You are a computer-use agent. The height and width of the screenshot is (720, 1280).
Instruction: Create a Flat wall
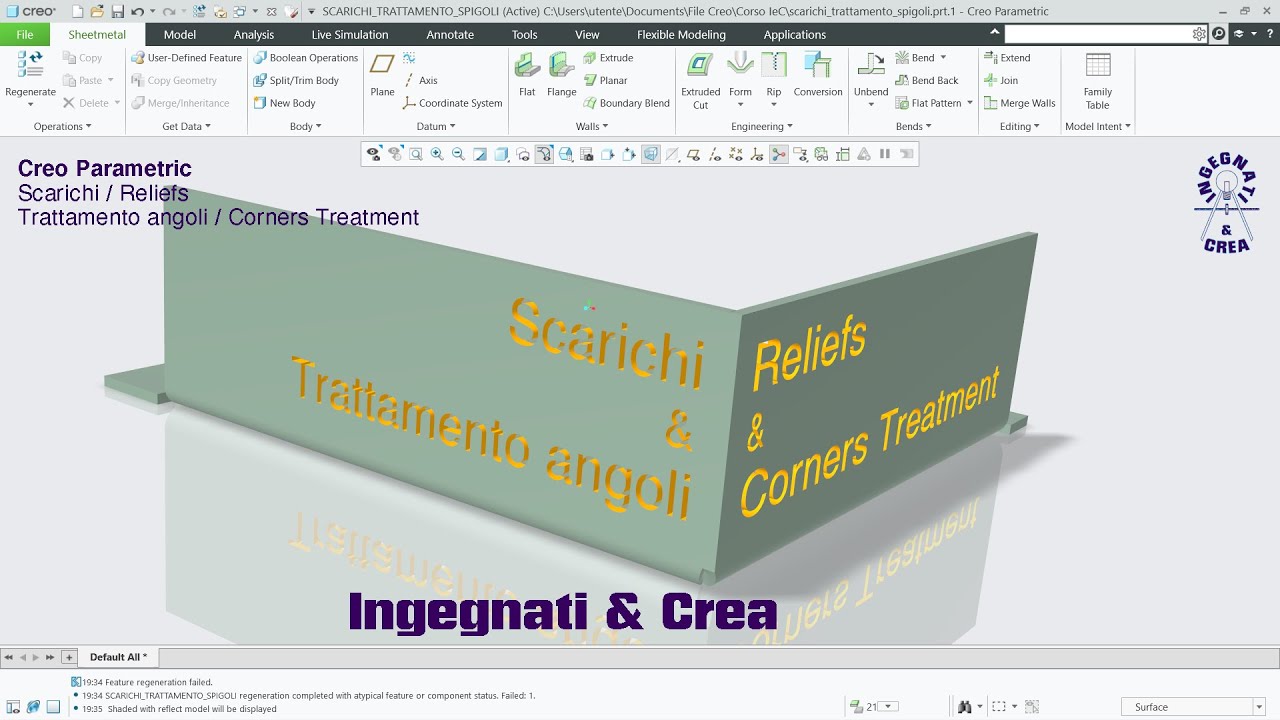527,75
